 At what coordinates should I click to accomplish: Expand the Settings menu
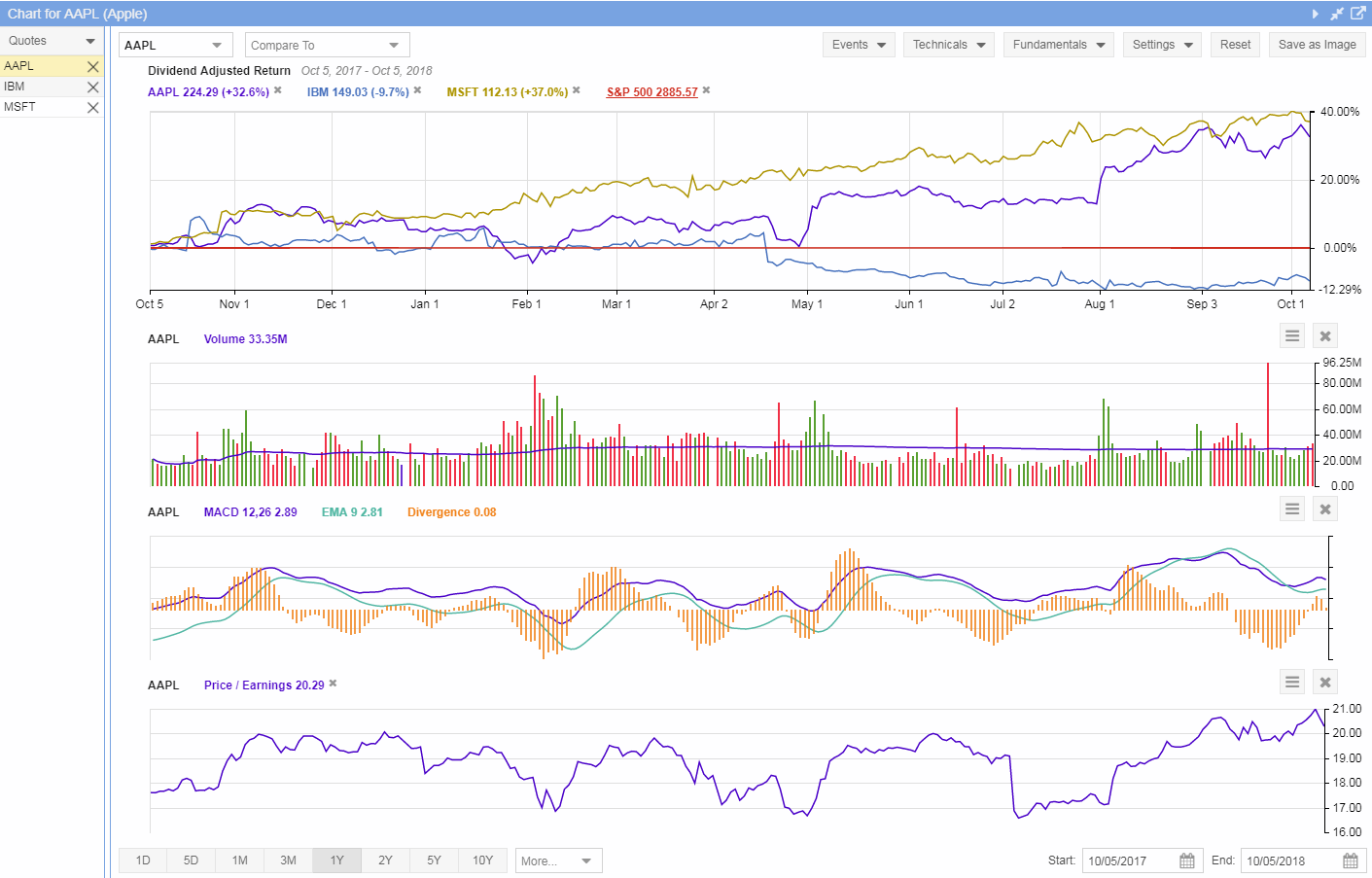pos(1163,45)
